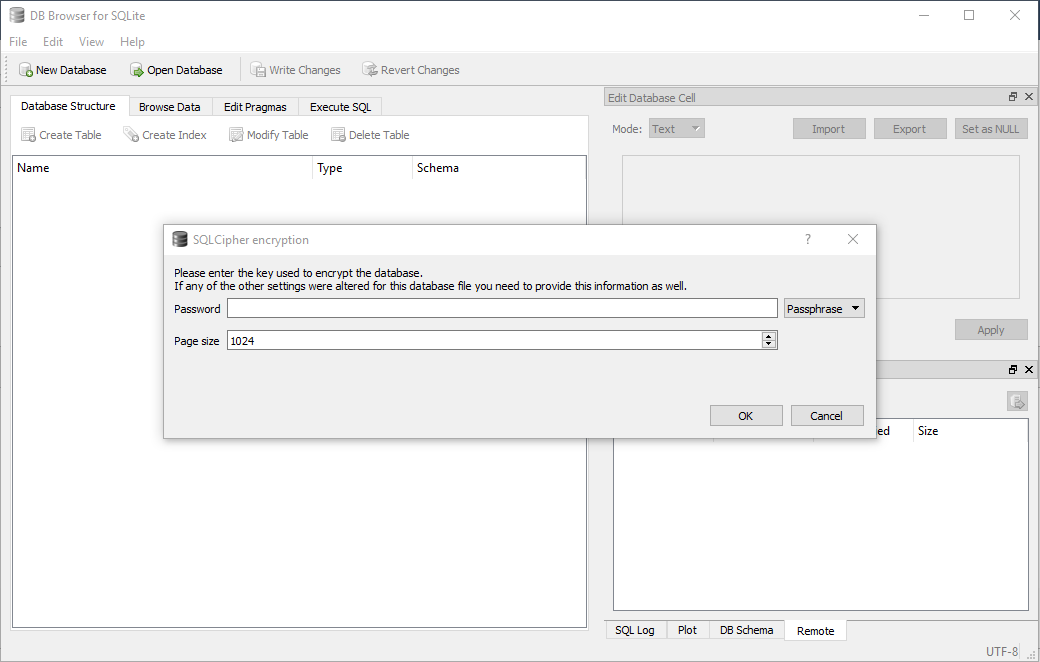This screenshot has height=662, width=1040.
Task: Open the Edit menu
Action: pyautogui.click(x=53, y=42)
